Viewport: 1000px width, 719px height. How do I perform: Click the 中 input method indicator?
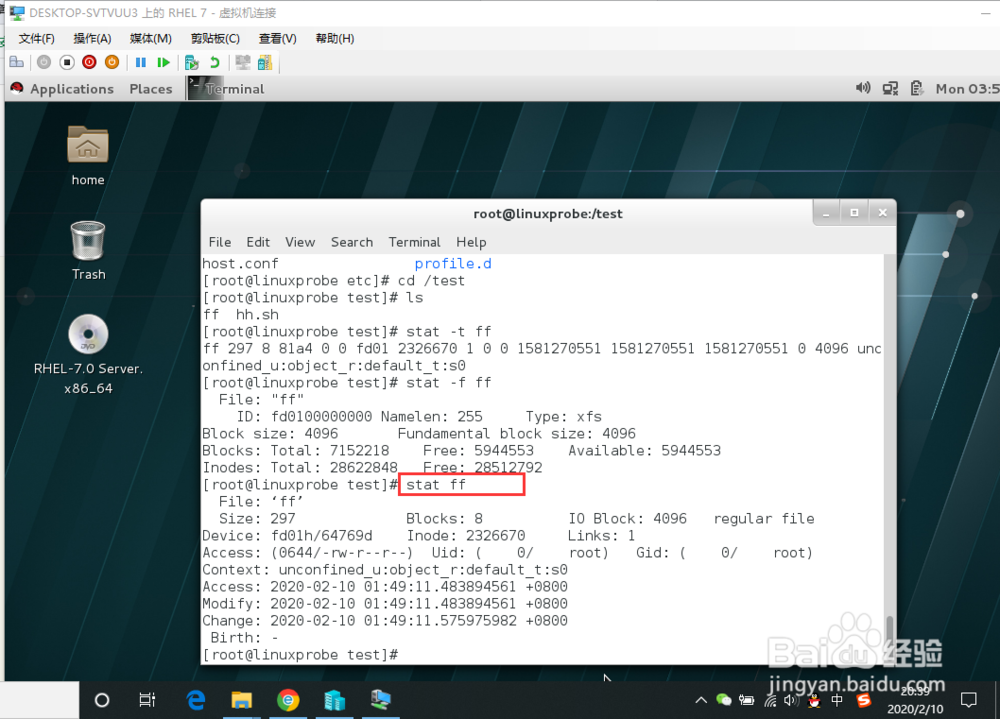(837, 700)
